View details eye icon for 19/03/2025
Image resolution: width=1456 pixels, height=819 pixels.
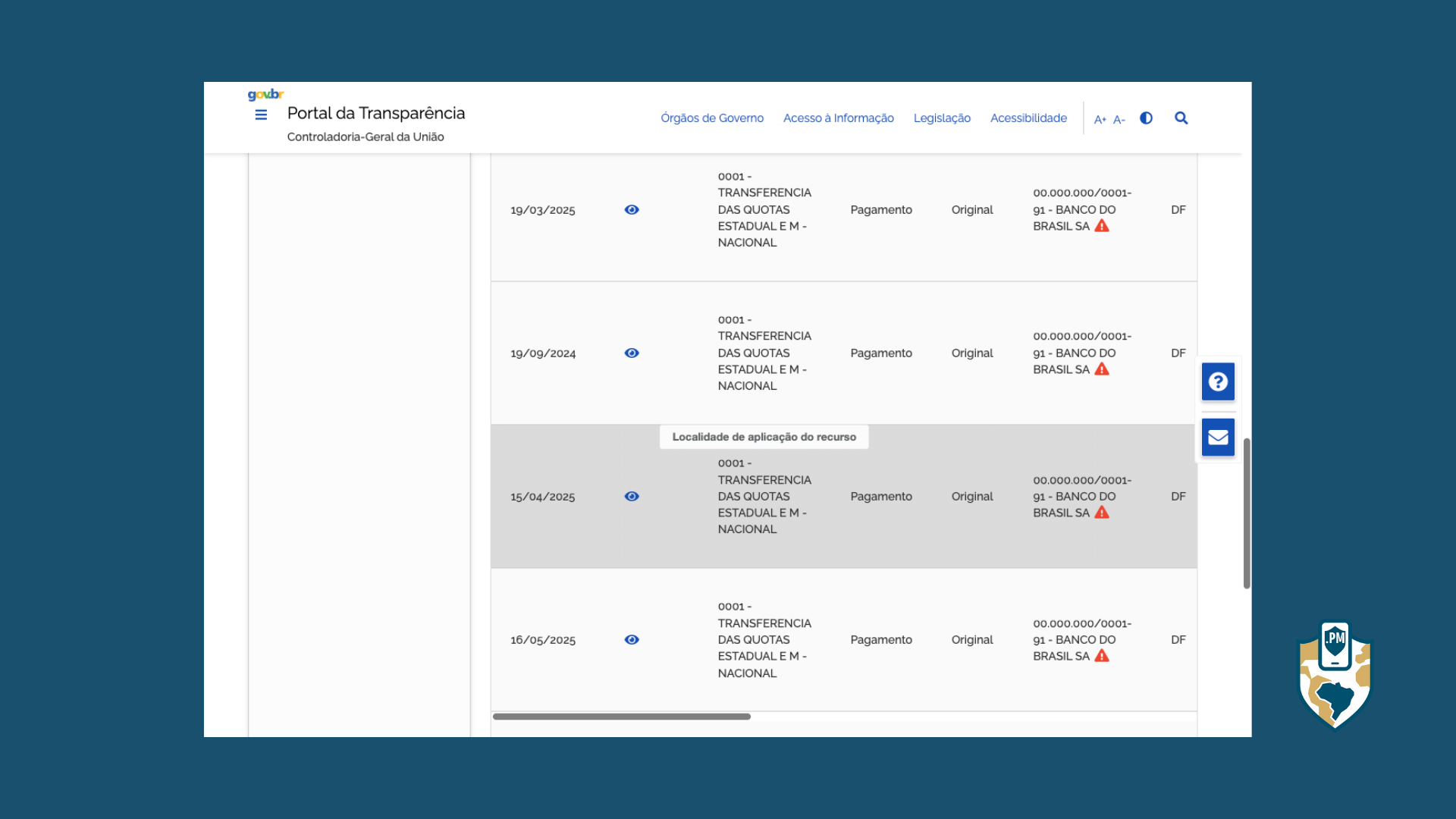coord(632,210)
